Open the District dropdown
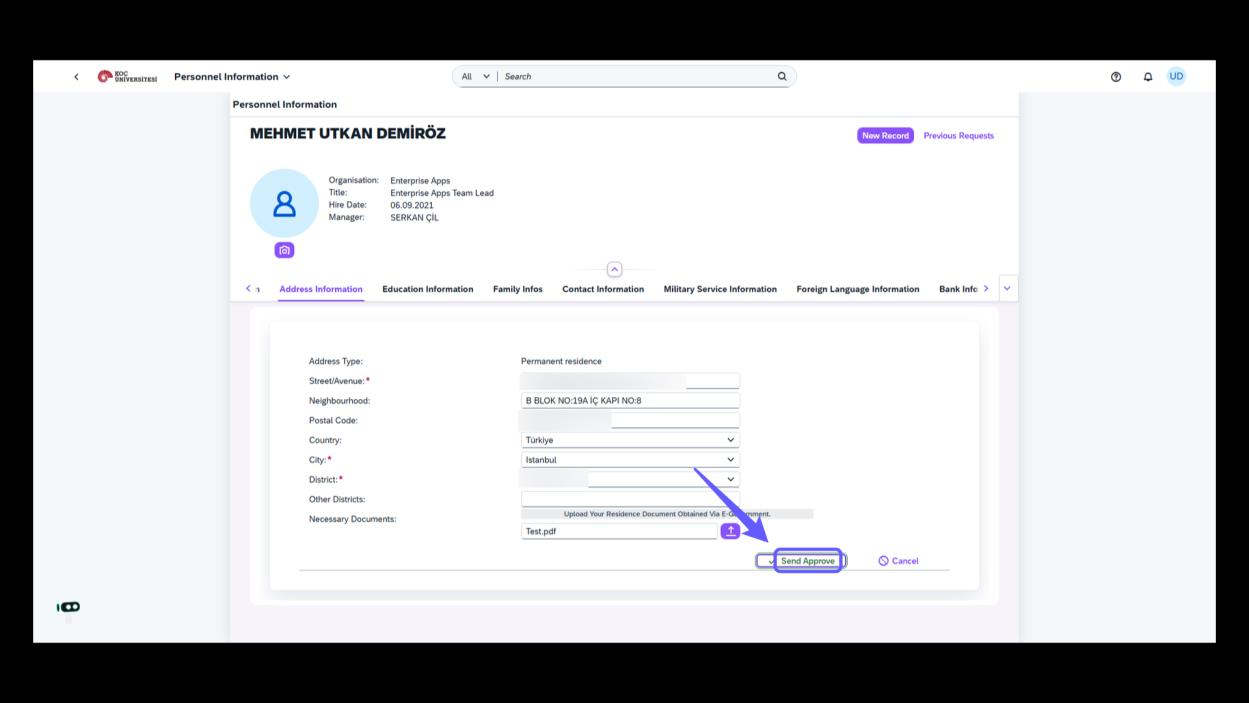1249x703 pixels. (630, 479)
